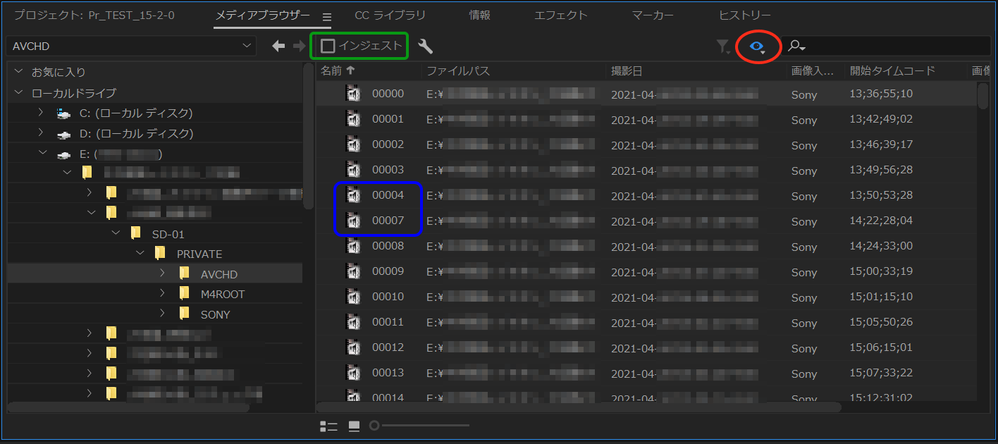Expand the D: (ローカル ディスク) drive
Viewport: 998px width, 444px height.
tap(41, 134)
